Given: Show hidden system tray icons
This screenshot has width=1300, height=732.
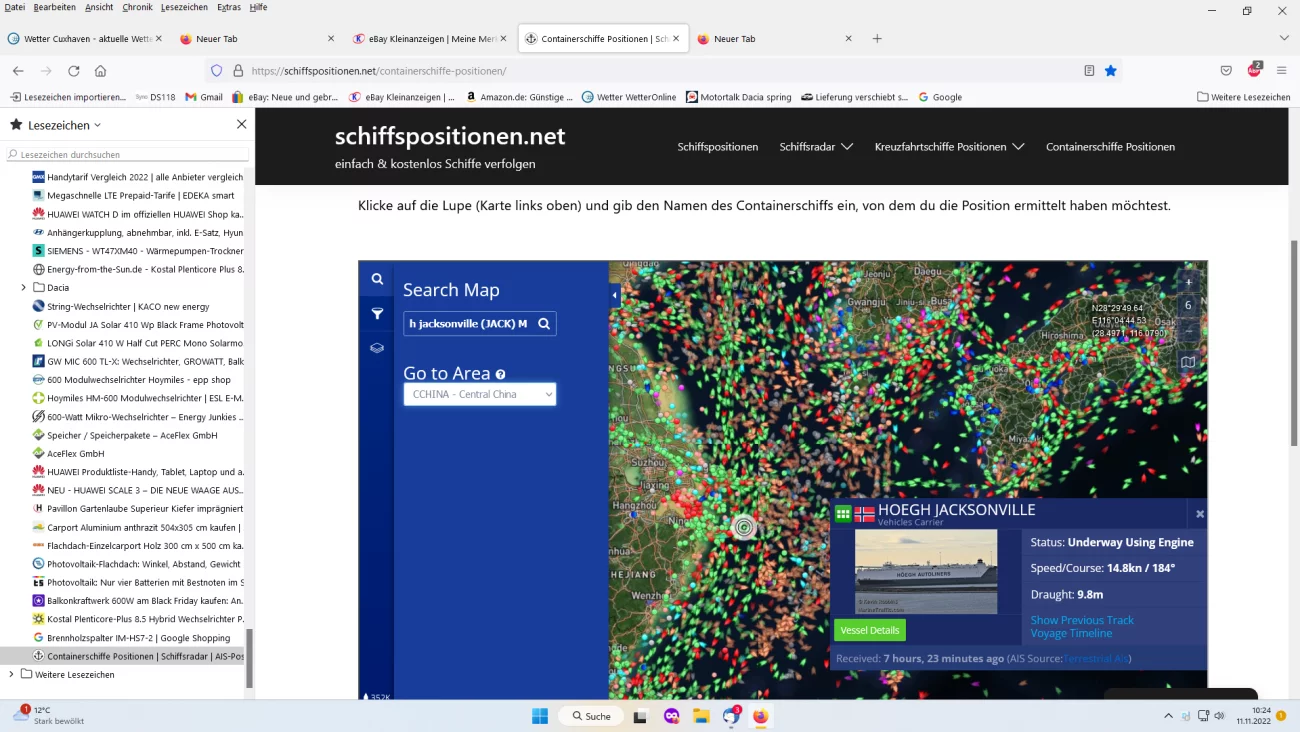Looking at the screenshot, I should [1168, 716].
